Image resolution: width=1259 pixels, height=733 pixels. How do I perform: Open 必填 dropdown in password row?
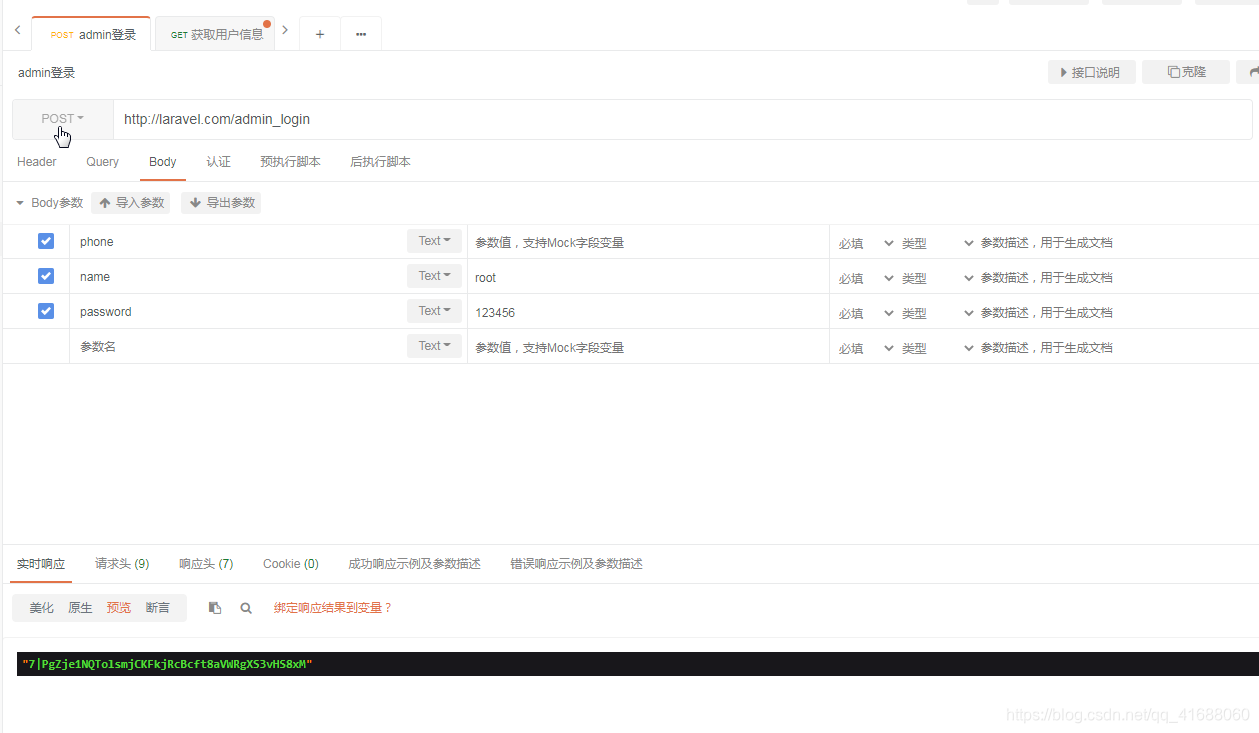865,313
